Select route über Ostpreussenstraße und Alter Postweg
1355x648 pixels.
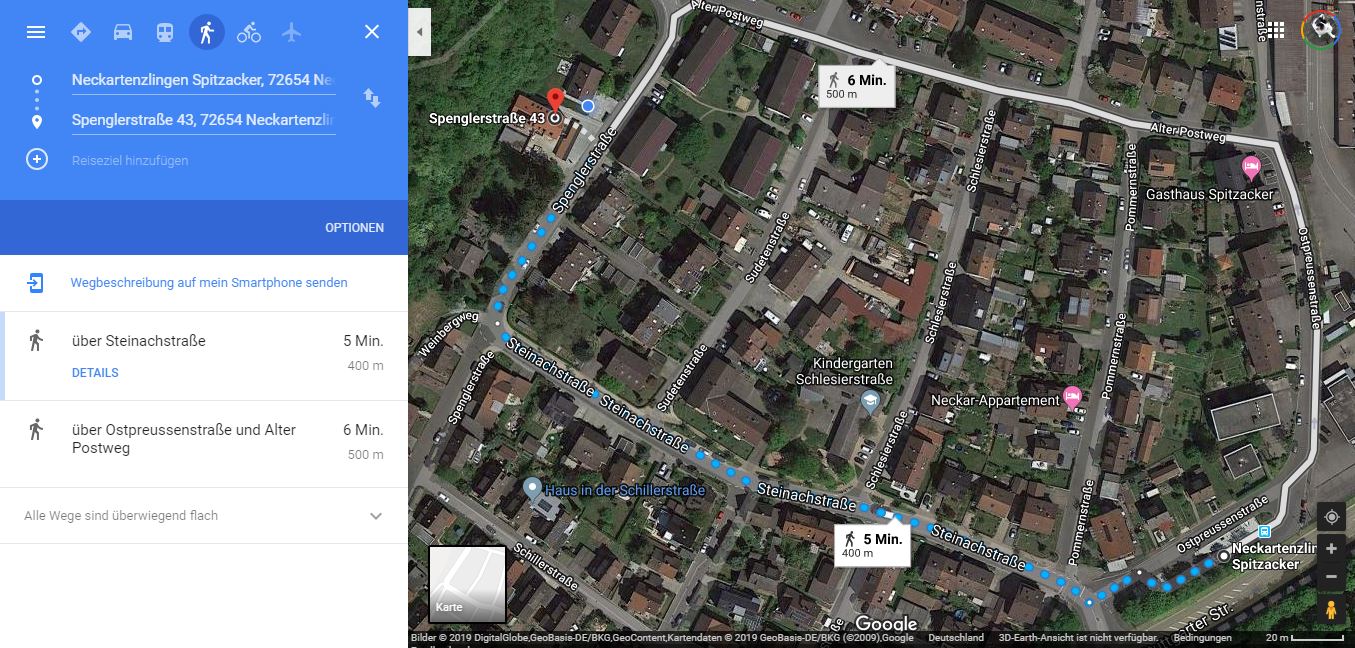(x=204, y=444)
